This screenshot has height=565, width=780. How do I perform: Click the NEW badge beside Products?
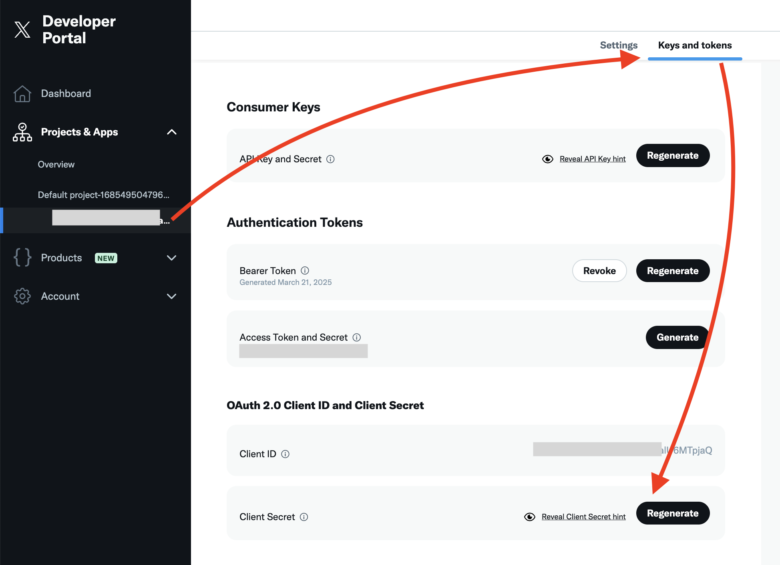point(106,258)
